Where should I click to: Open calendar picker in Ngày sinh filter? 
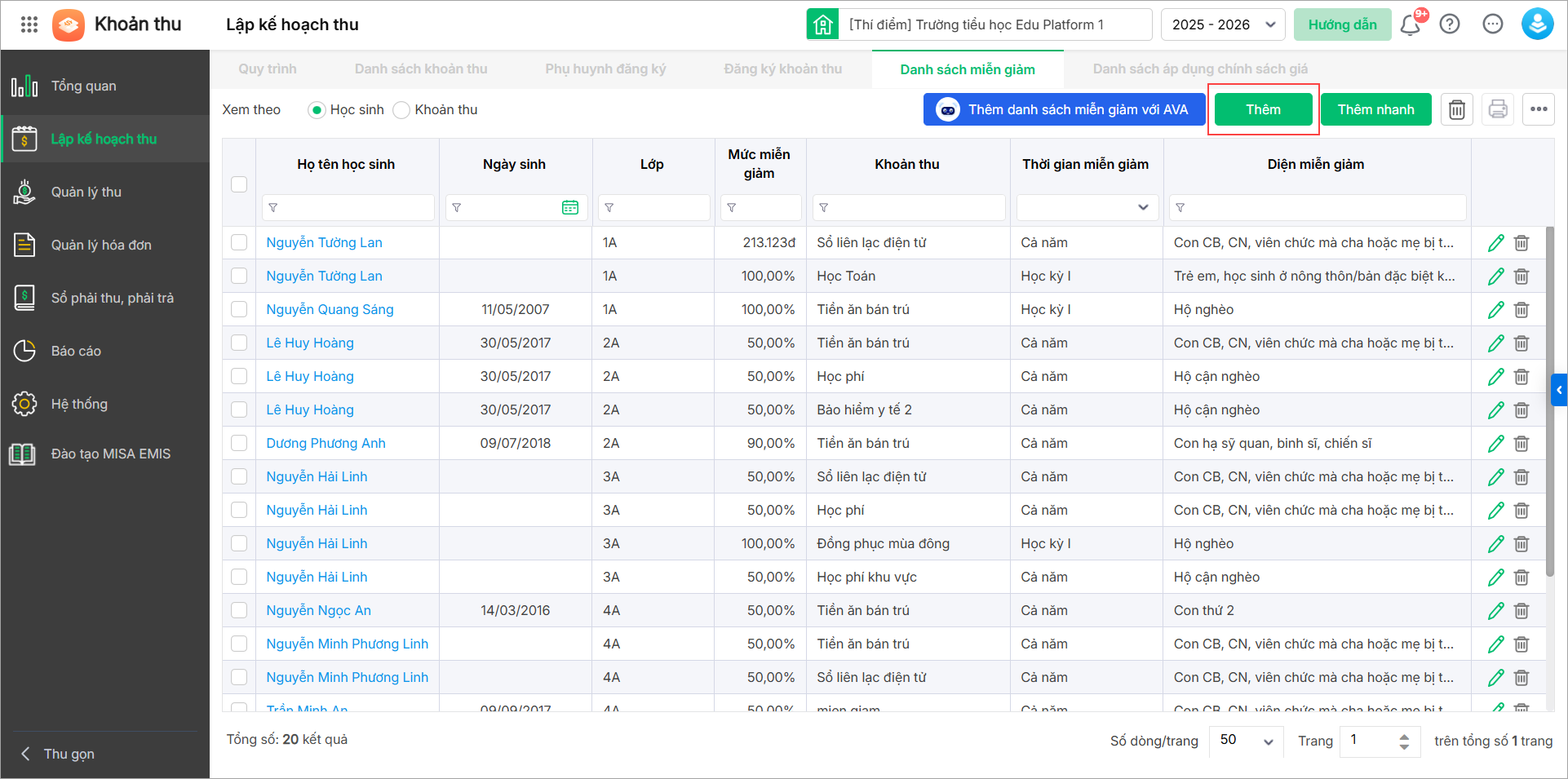[570, 208]
